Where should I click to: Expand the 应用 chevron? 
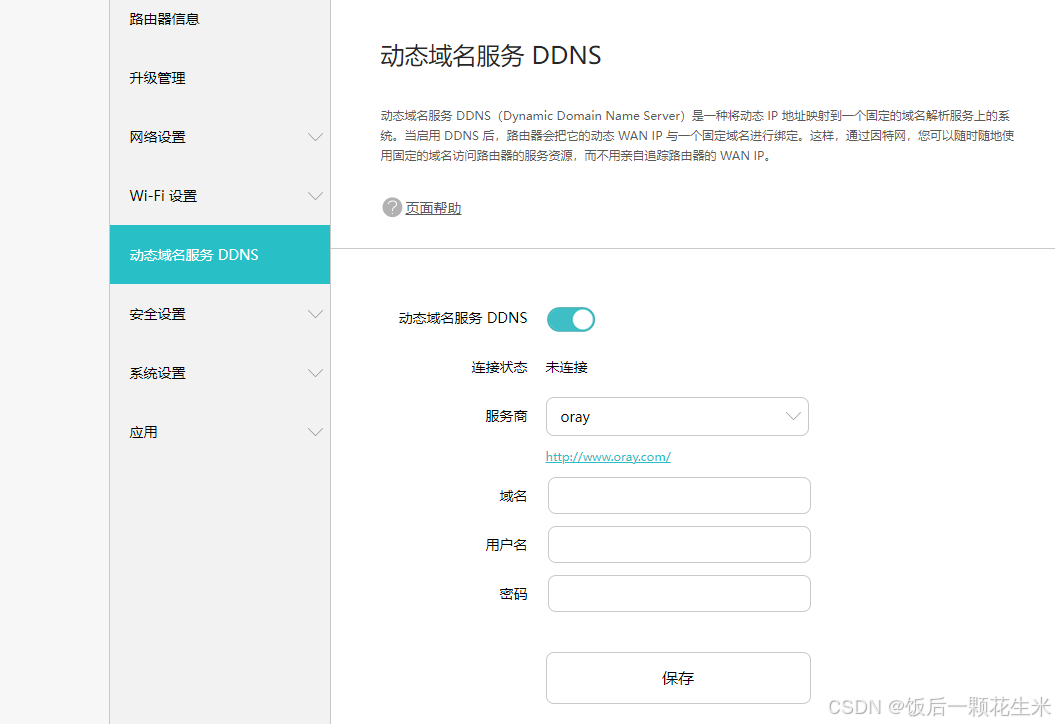tap(315, 432)
